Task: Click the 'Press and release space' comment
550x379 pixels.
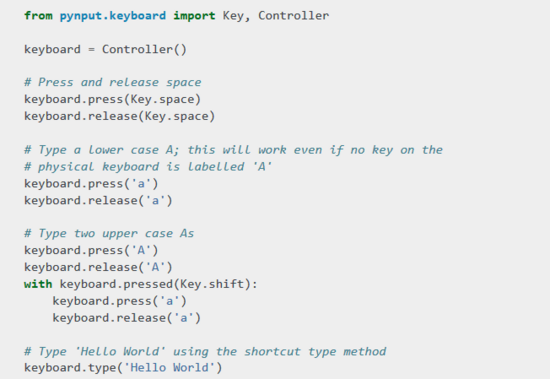Action: point(113,82)
